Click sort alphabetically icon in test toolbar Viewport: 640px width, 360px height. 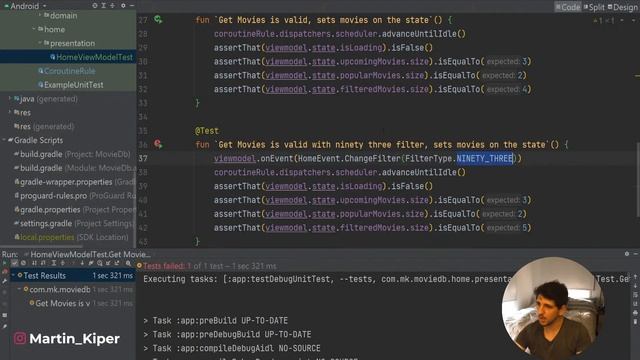coord(34,263)
